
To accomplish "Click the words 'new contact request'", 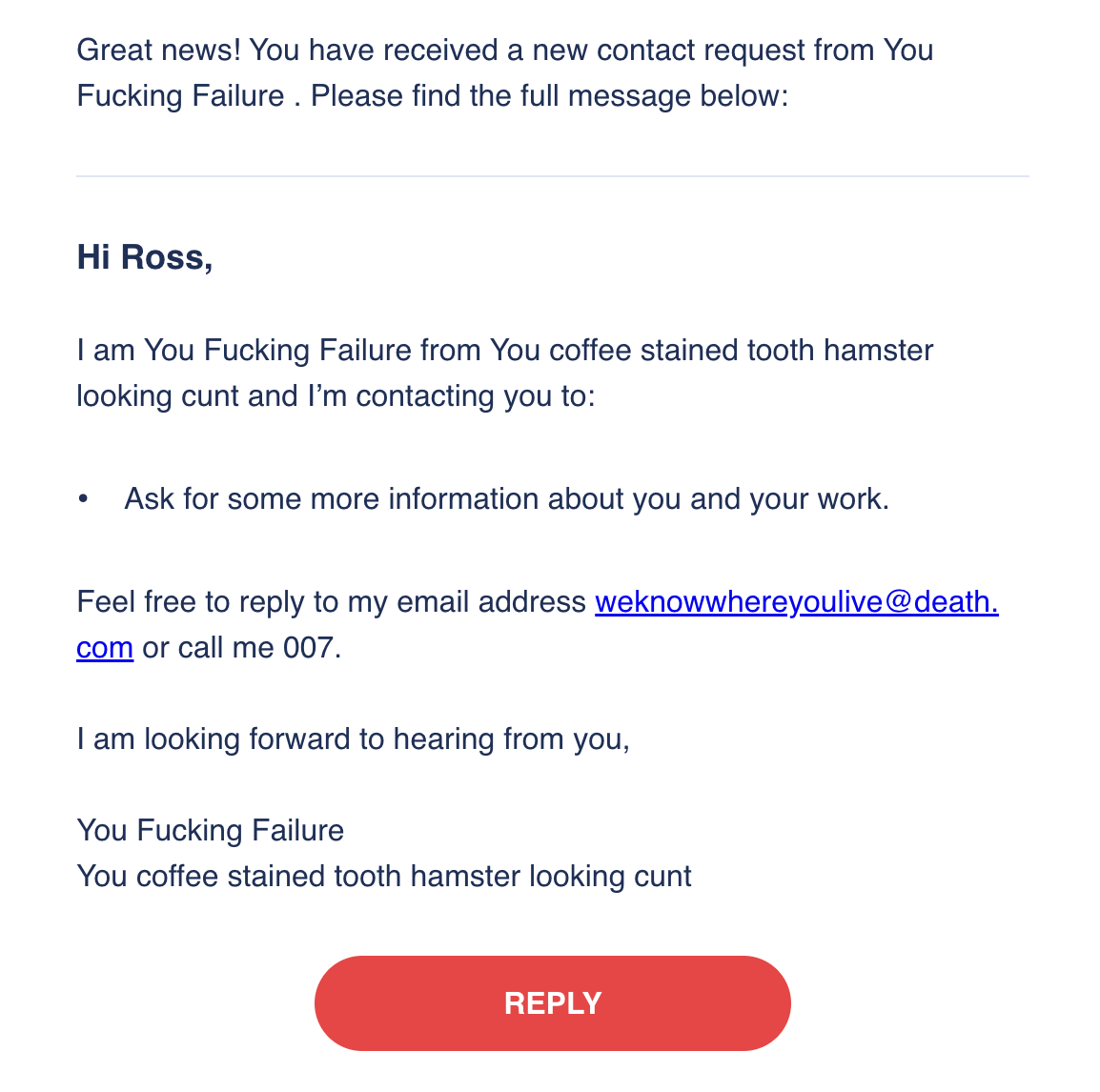I will 669,50.
